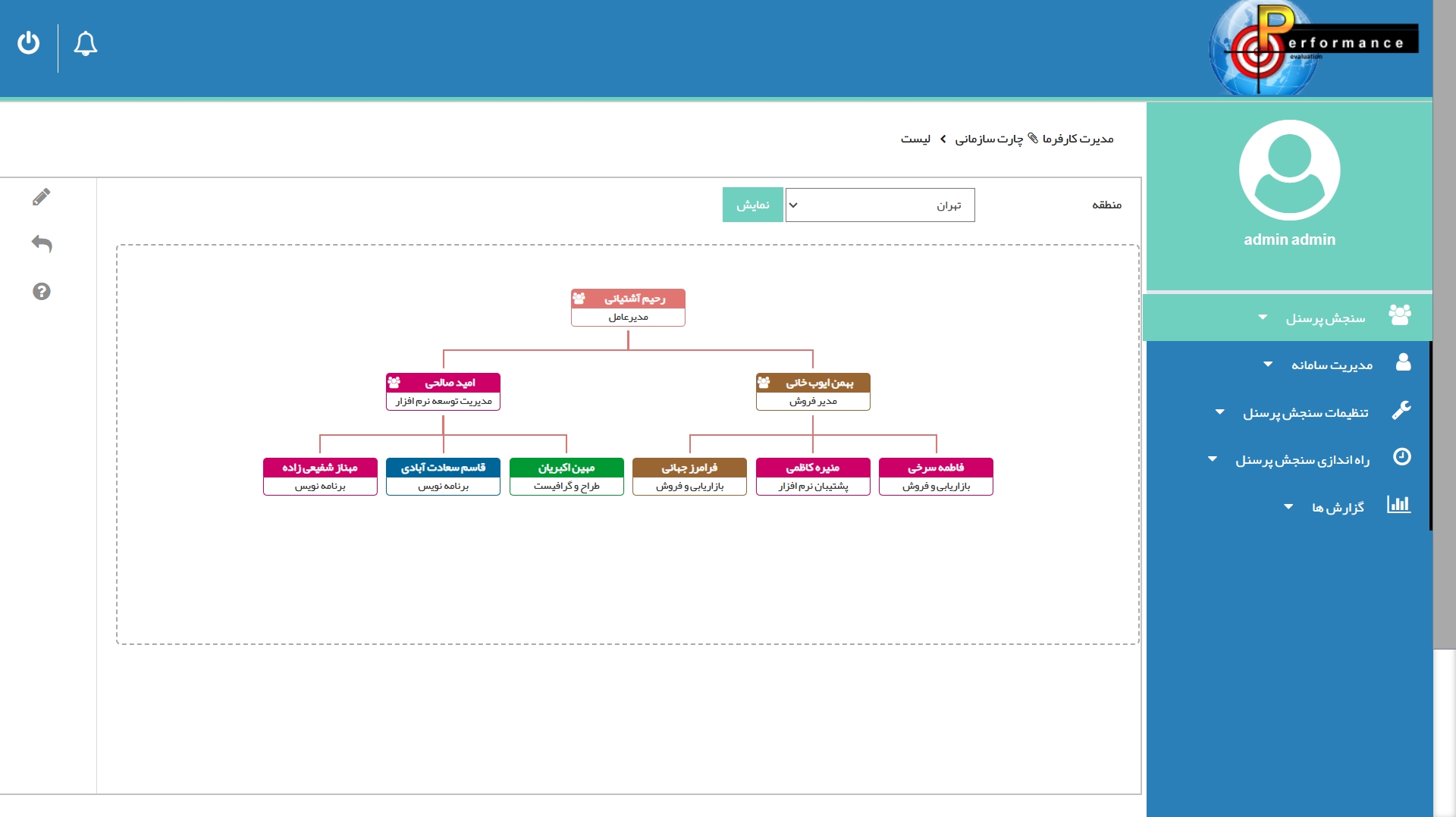
Task: Click the چارت سازمانی breadcrumb link
Action: coord(989,139)
